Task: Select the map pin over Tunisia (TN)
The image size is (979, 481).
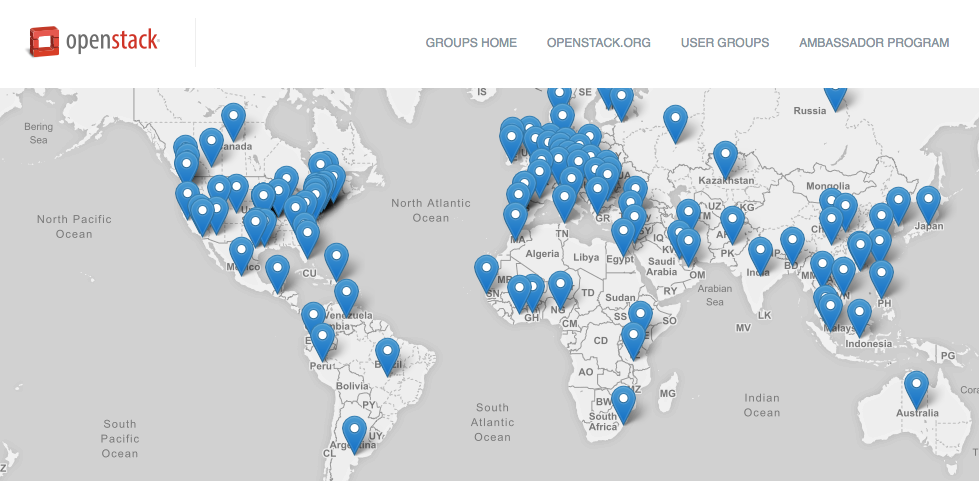Action: [x=564, y=202]
